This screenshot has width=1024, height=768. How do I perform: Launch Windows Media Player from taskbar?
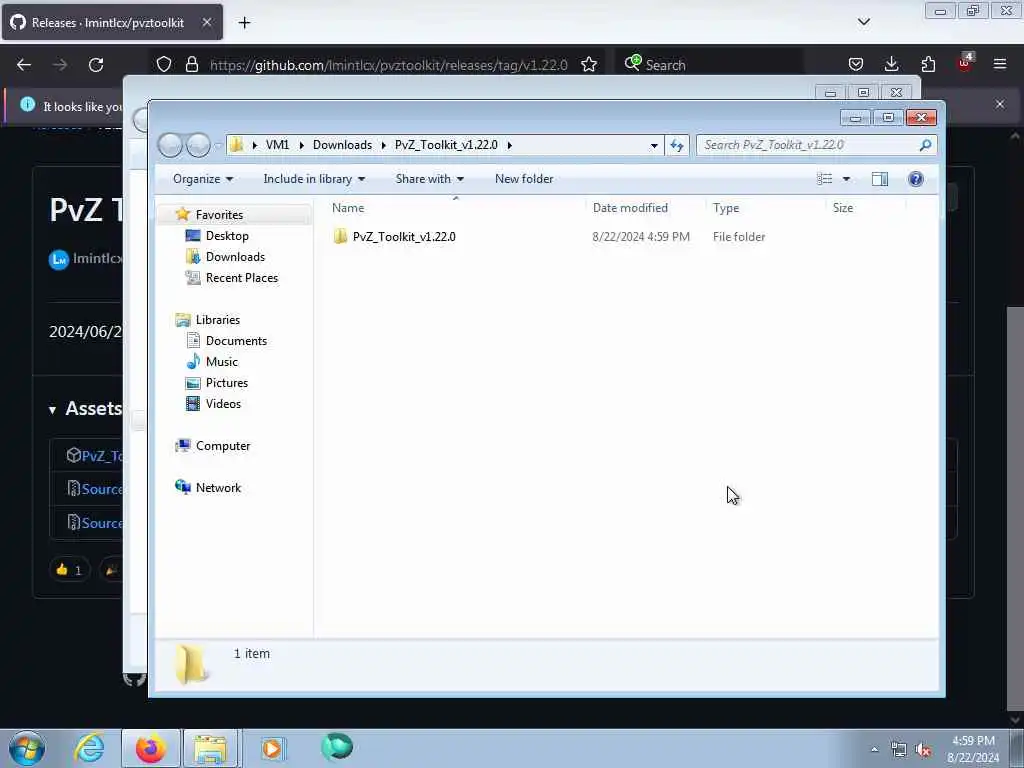273,748
